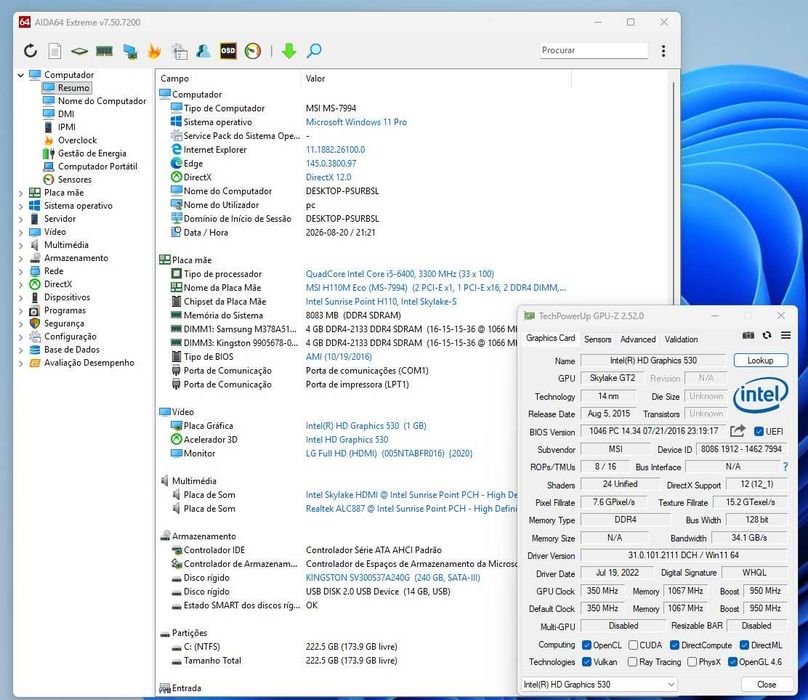Expand the Armazenamento tree node
The height and width of the screenshot is (700, 808).
tap(21, 259)
